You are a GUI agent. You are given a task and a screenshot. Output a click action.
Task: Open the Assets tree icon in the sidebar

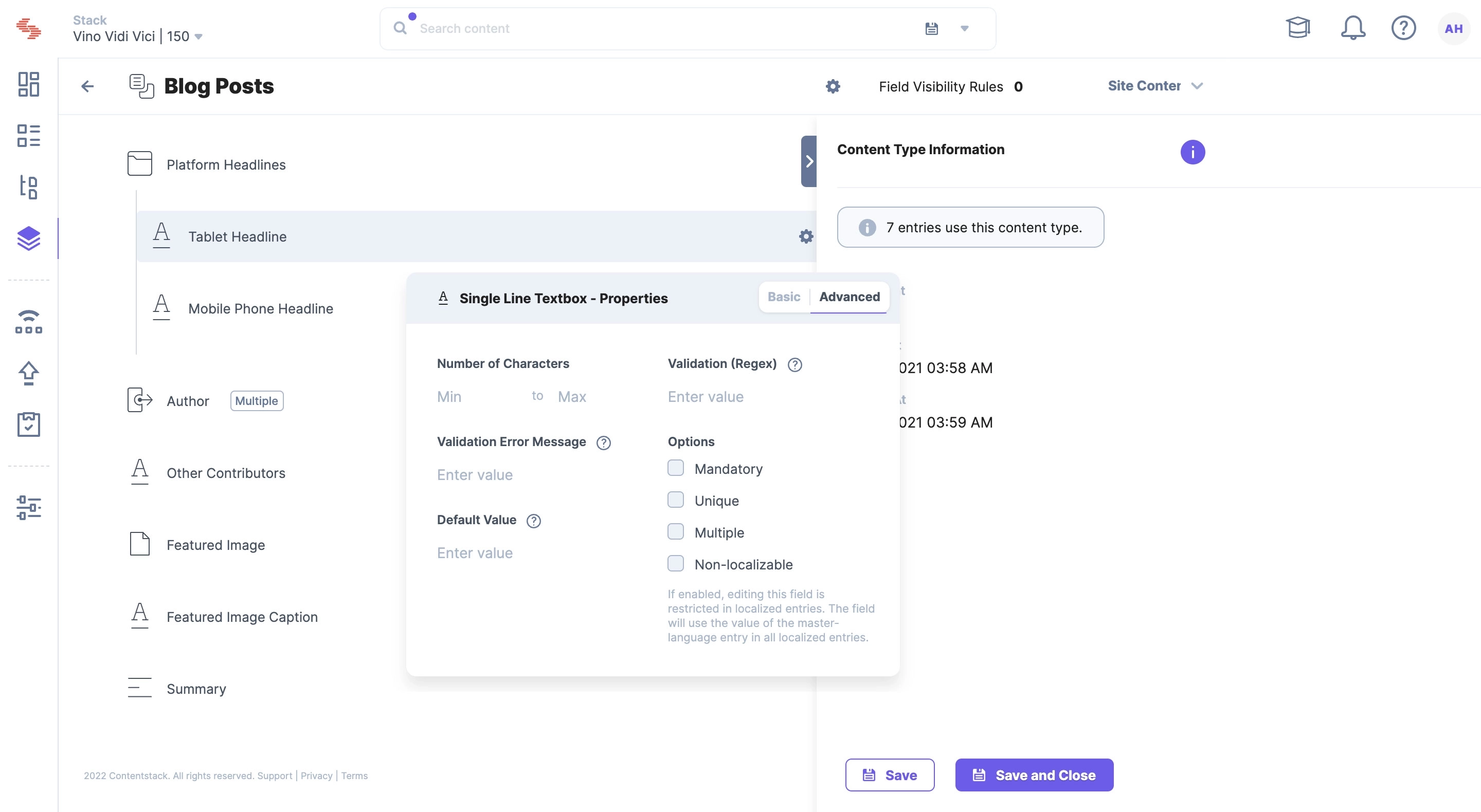tap(28, 188)
